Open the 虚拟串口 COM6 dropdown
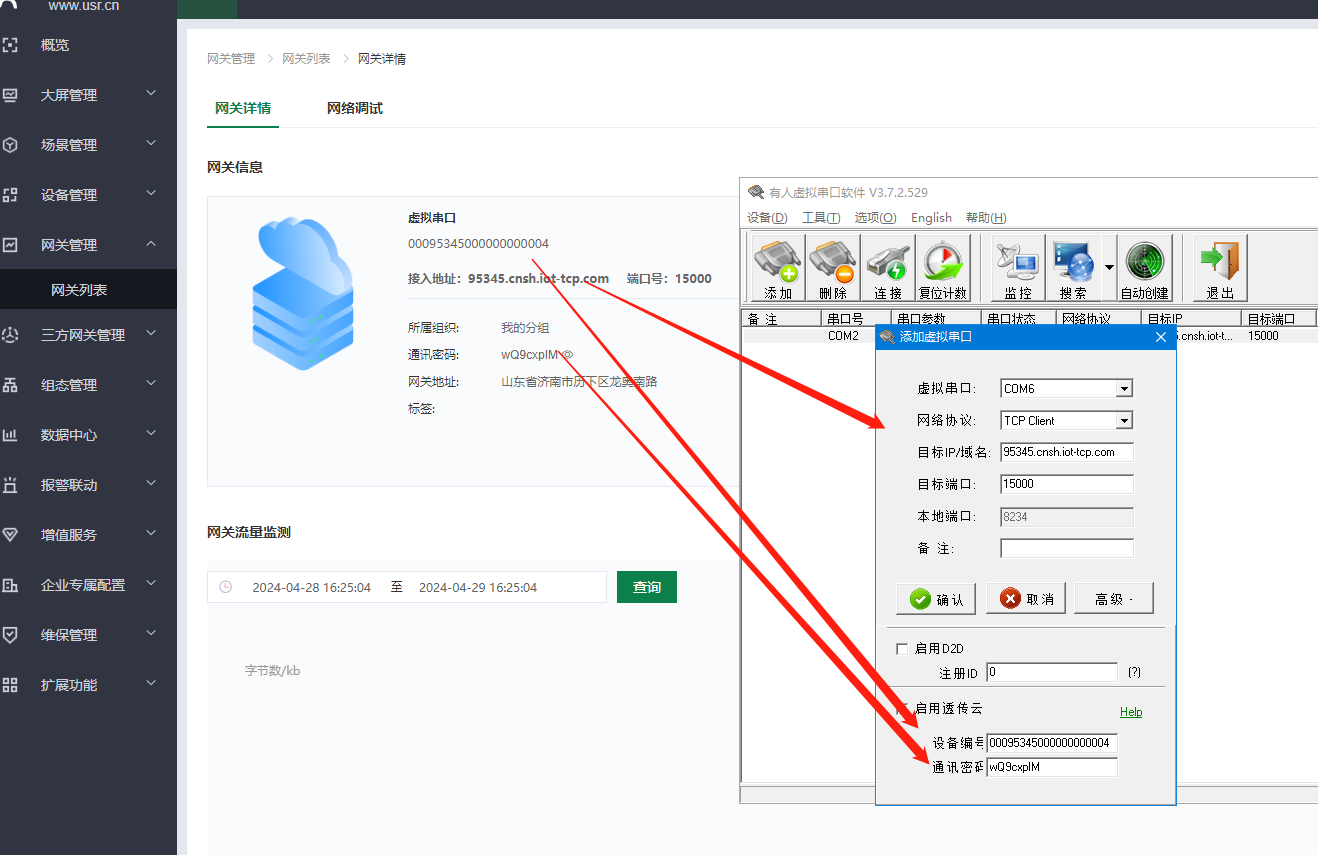 pos(1124,389)
